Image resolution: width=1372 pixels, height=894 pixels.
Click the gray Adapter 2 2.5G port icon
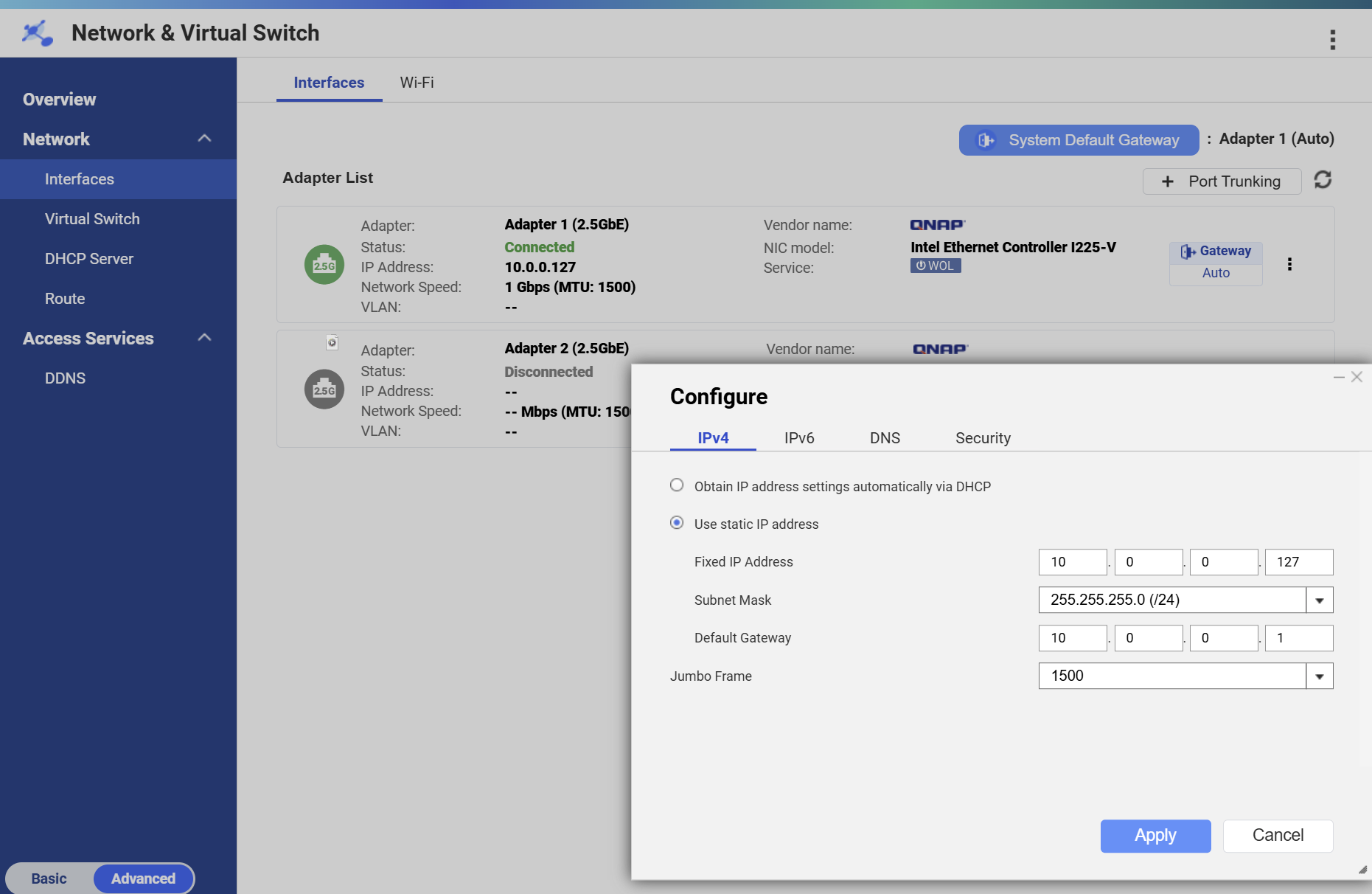[324, 389]
